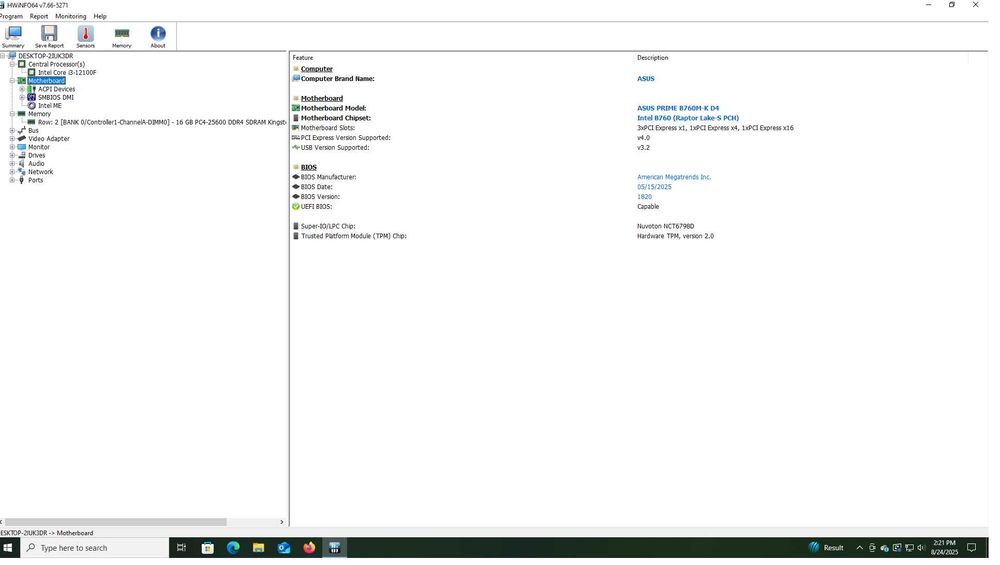Viewport: 1000px width, 565px height.
Task: Open the Help menu
Action: pyautogui.click(x=100, y=17)
